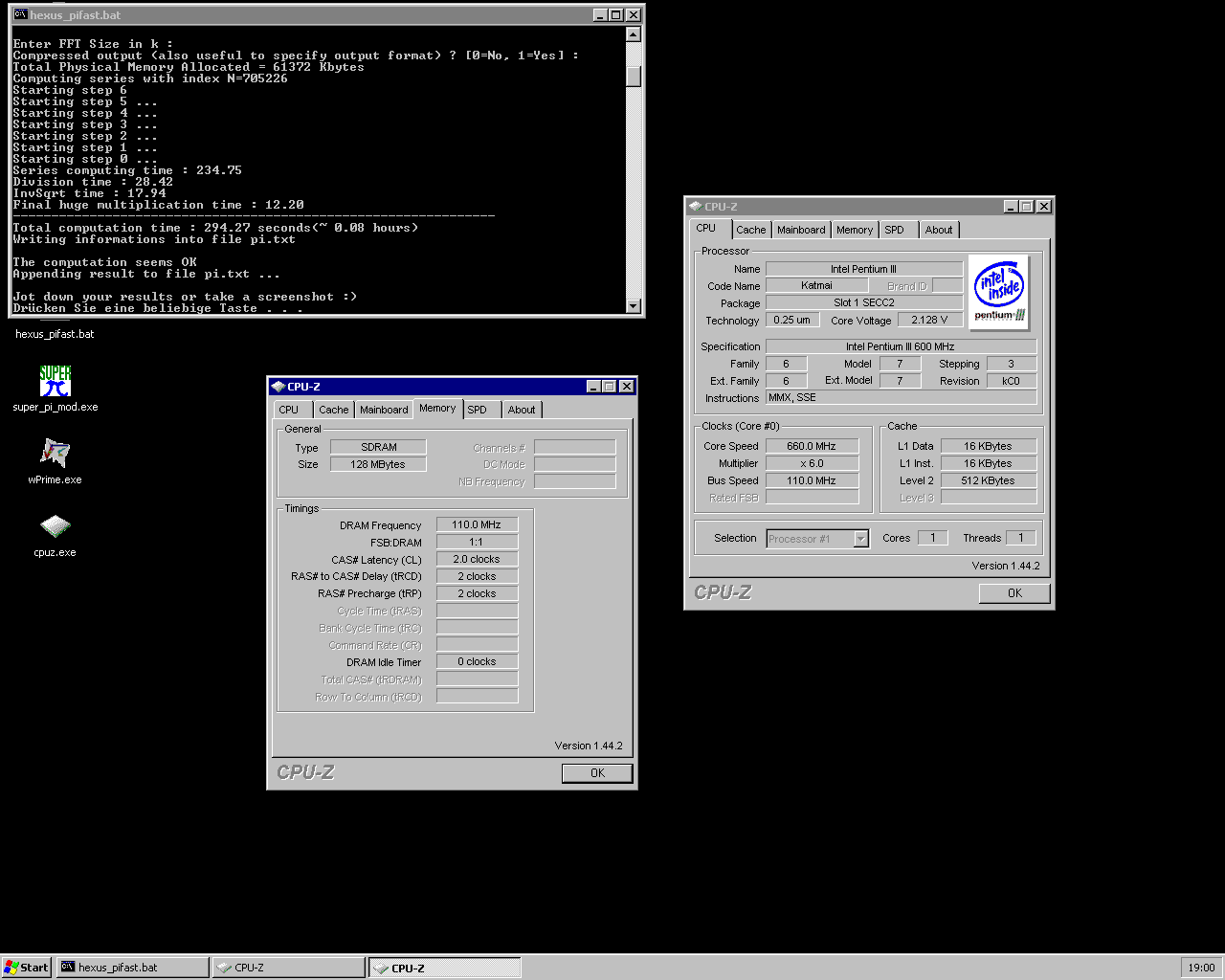1225x980 pixels.
Task: Open the About tab in the left CPU-Z window
Action: (522, 410)
